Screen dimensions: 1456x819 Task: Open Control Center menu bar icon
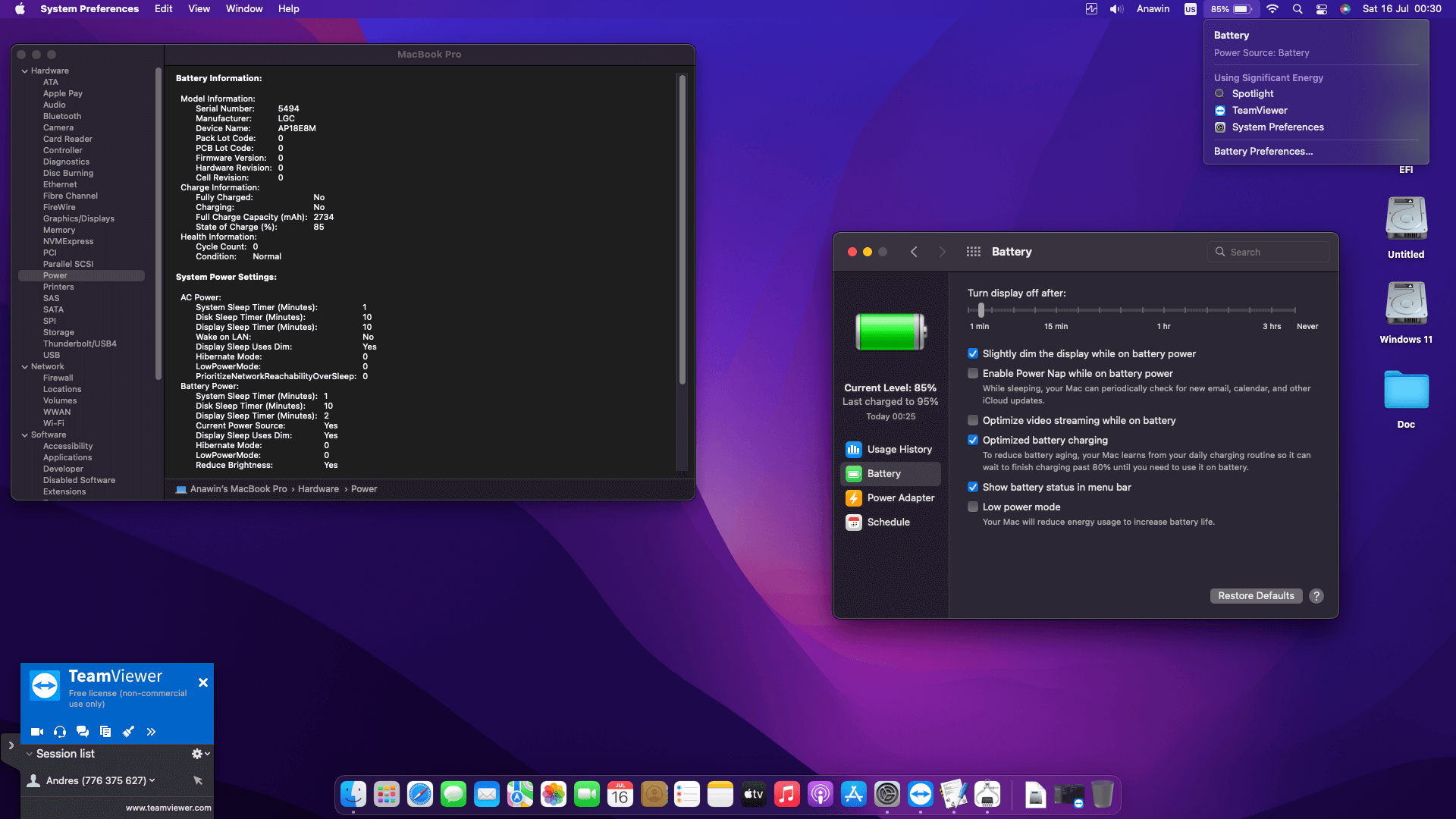coord(1322,9)
